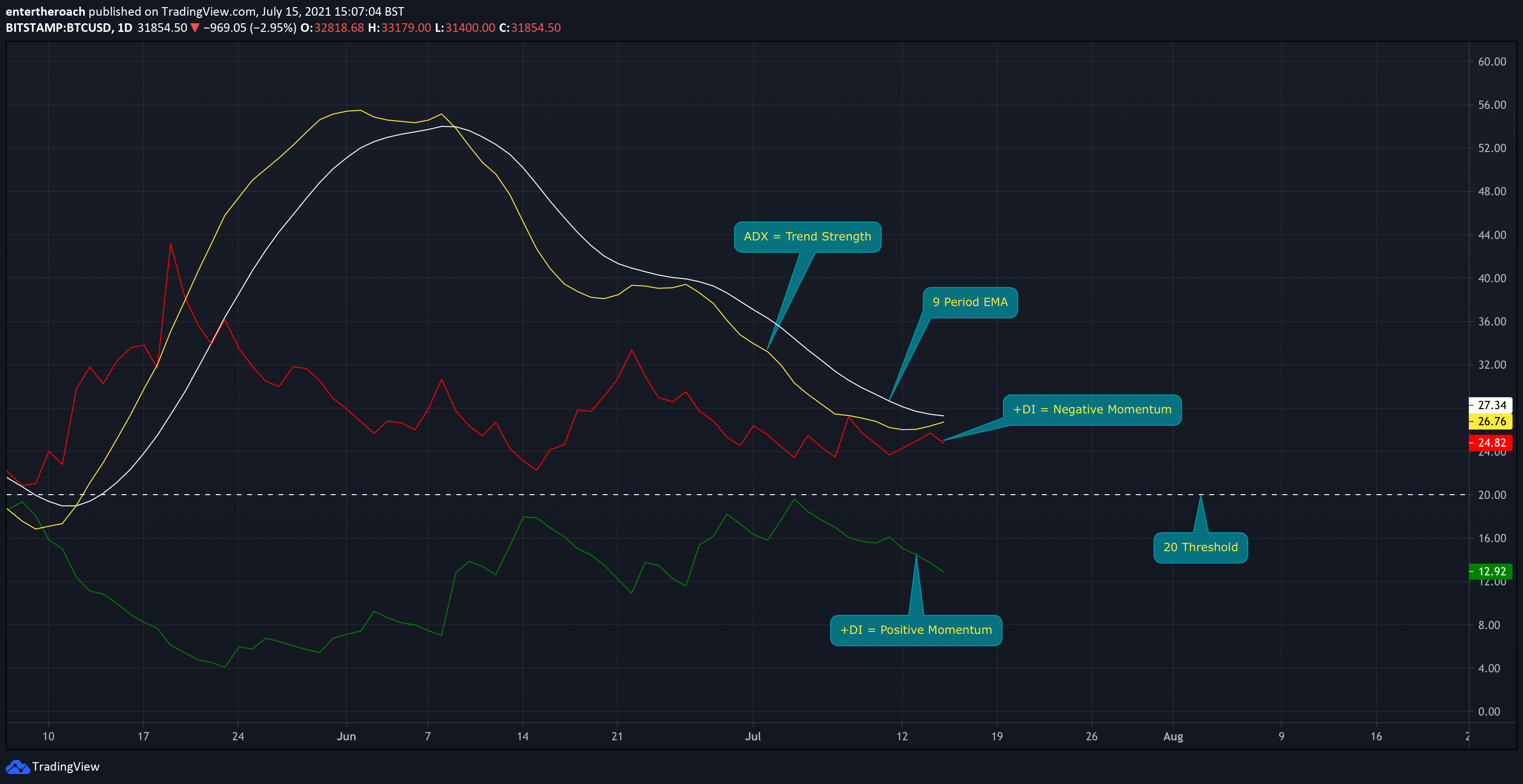Click the '9 Period EMA' callout label
This screenshot has height=784, width=1523.
click(970, 303)
